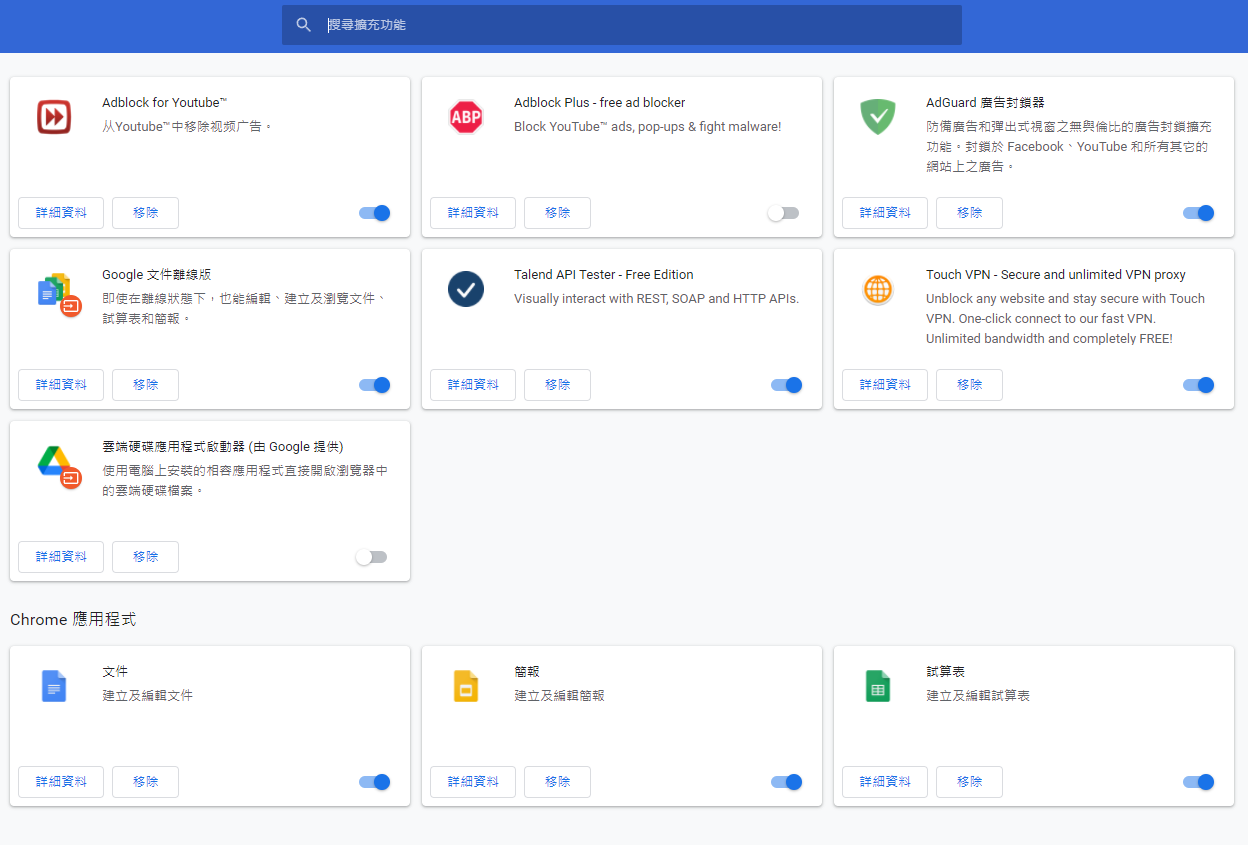Click the 文件 Google Docs app icon
This screenshot has width=1248, height=845.
pos(54,686)
